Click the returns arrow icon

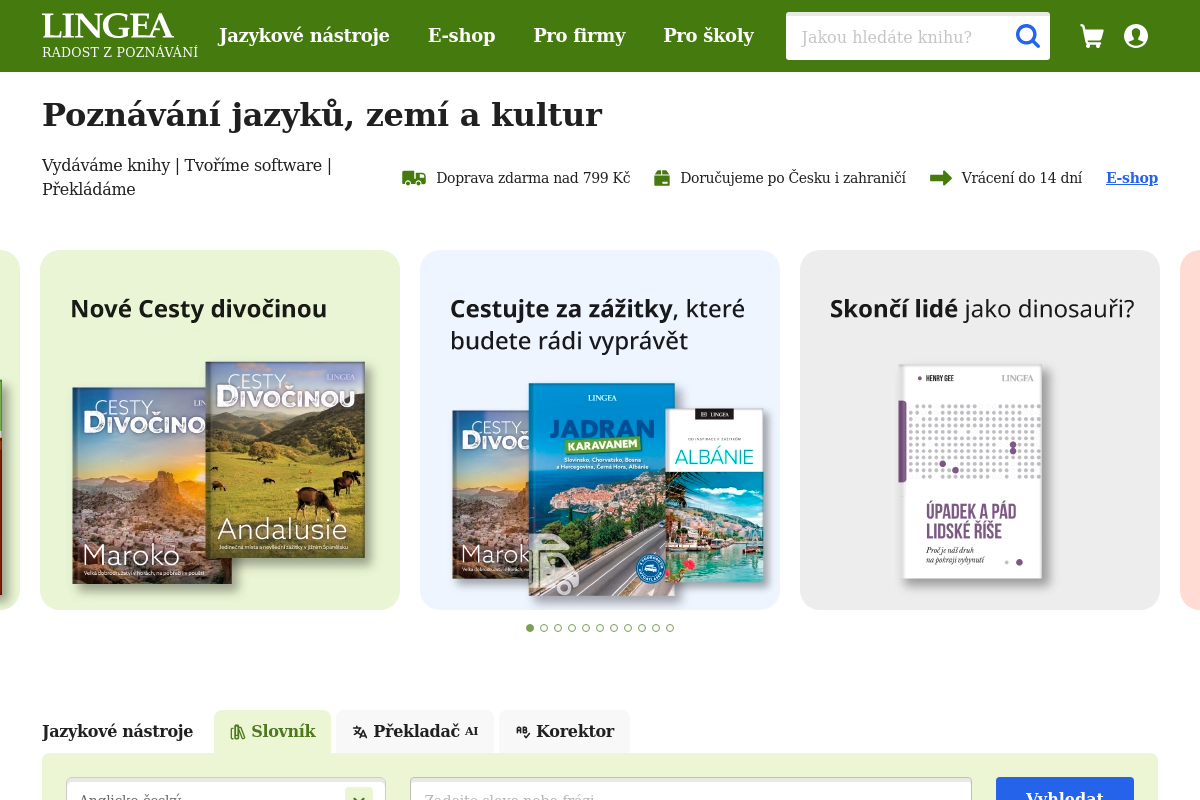tap(941, 178)
